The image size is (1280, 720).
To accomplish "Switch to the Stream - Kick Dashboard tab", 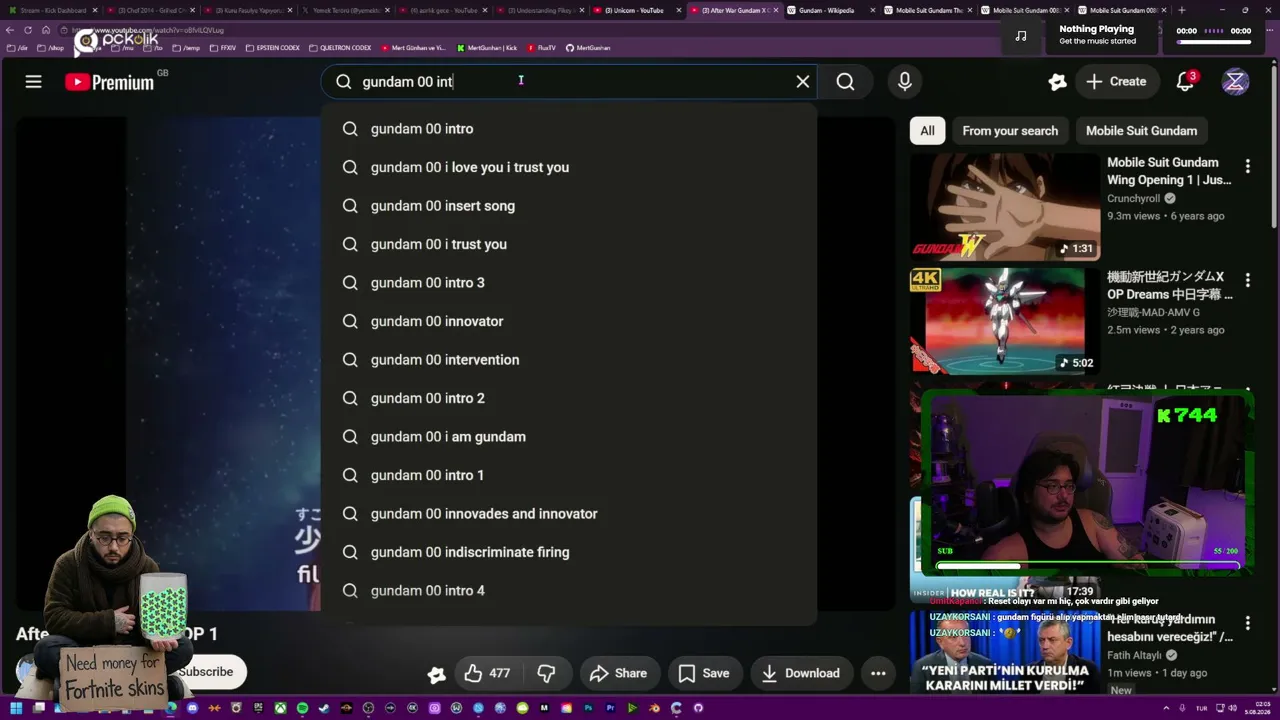I will [53, 10].
